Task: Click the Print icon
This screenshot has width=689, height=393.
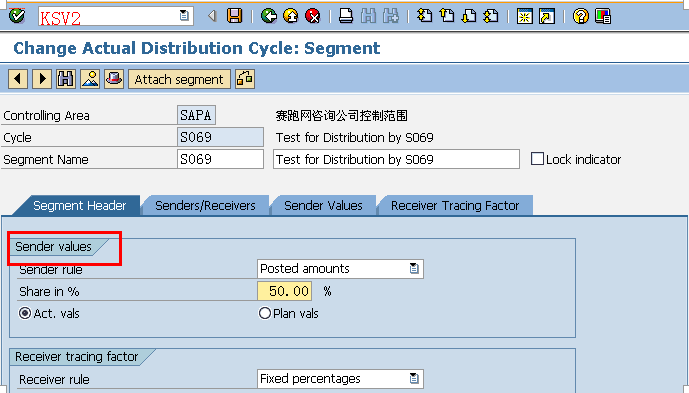Action: point(346,16)
